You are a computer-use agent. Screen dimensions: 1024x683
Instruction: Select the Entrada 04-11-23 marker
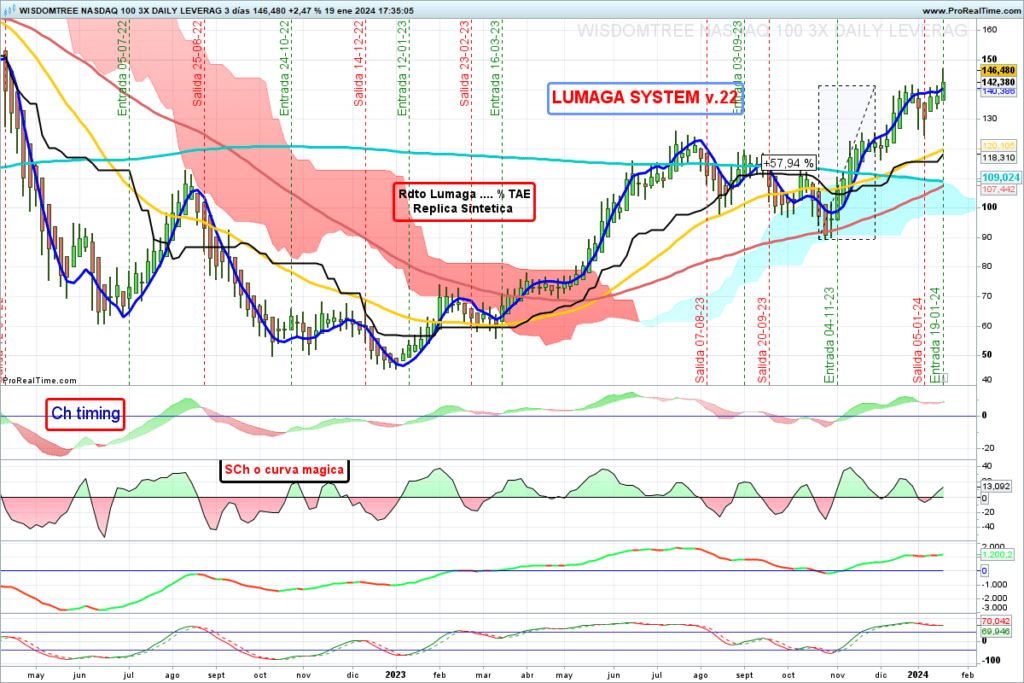click(x=829, y=335)
